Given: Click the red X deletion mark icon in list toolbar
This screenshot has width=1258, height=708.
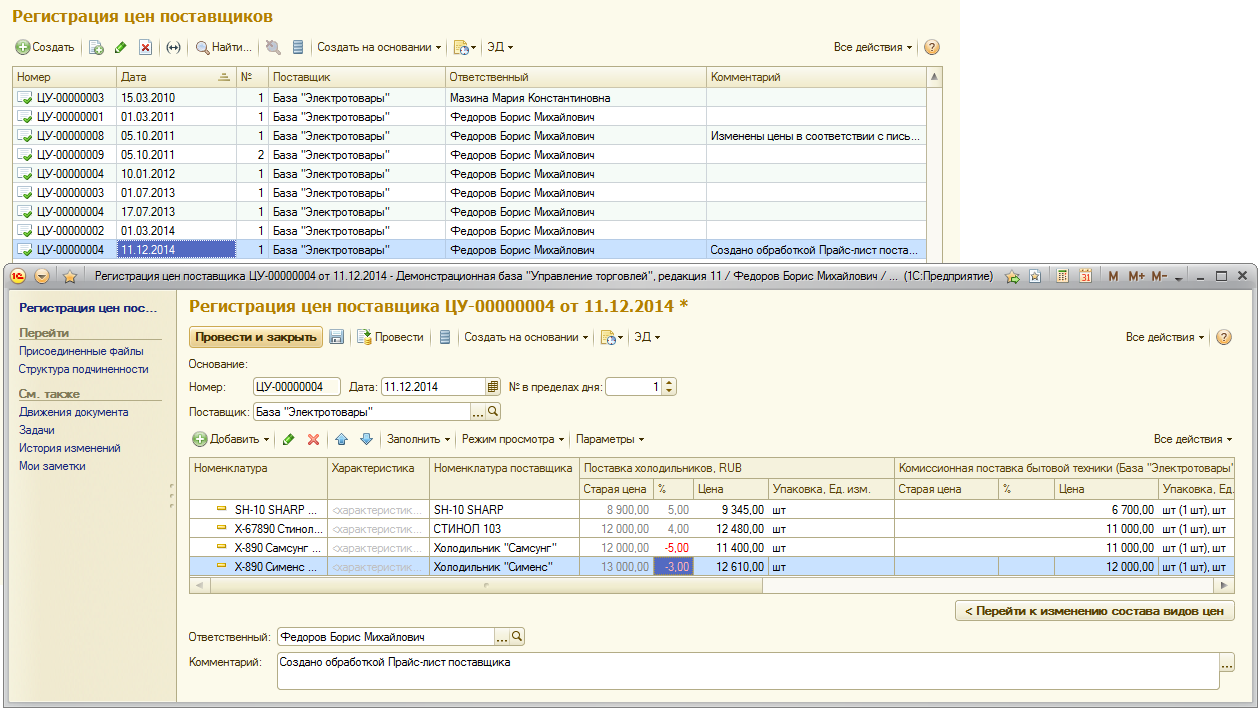Looking at the screenshot, I should coord(146,47).
